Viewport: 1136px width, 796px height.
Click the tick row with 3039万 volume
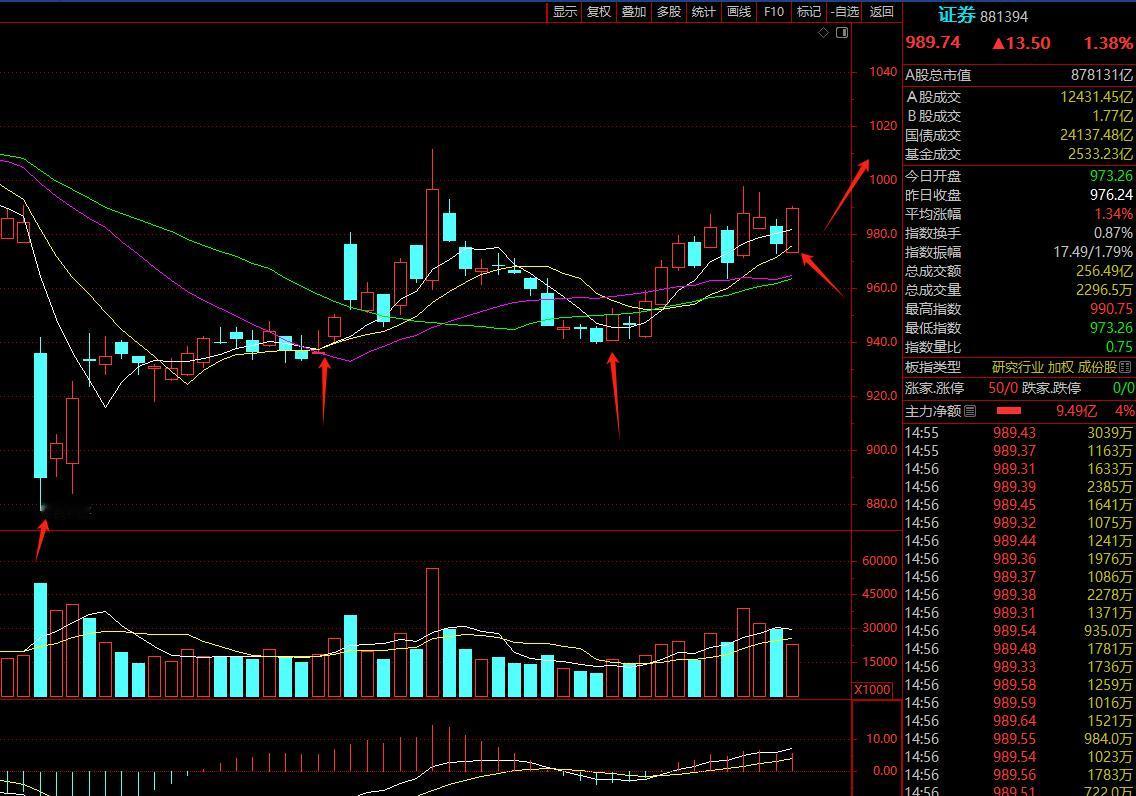[x=1019, y=432]
